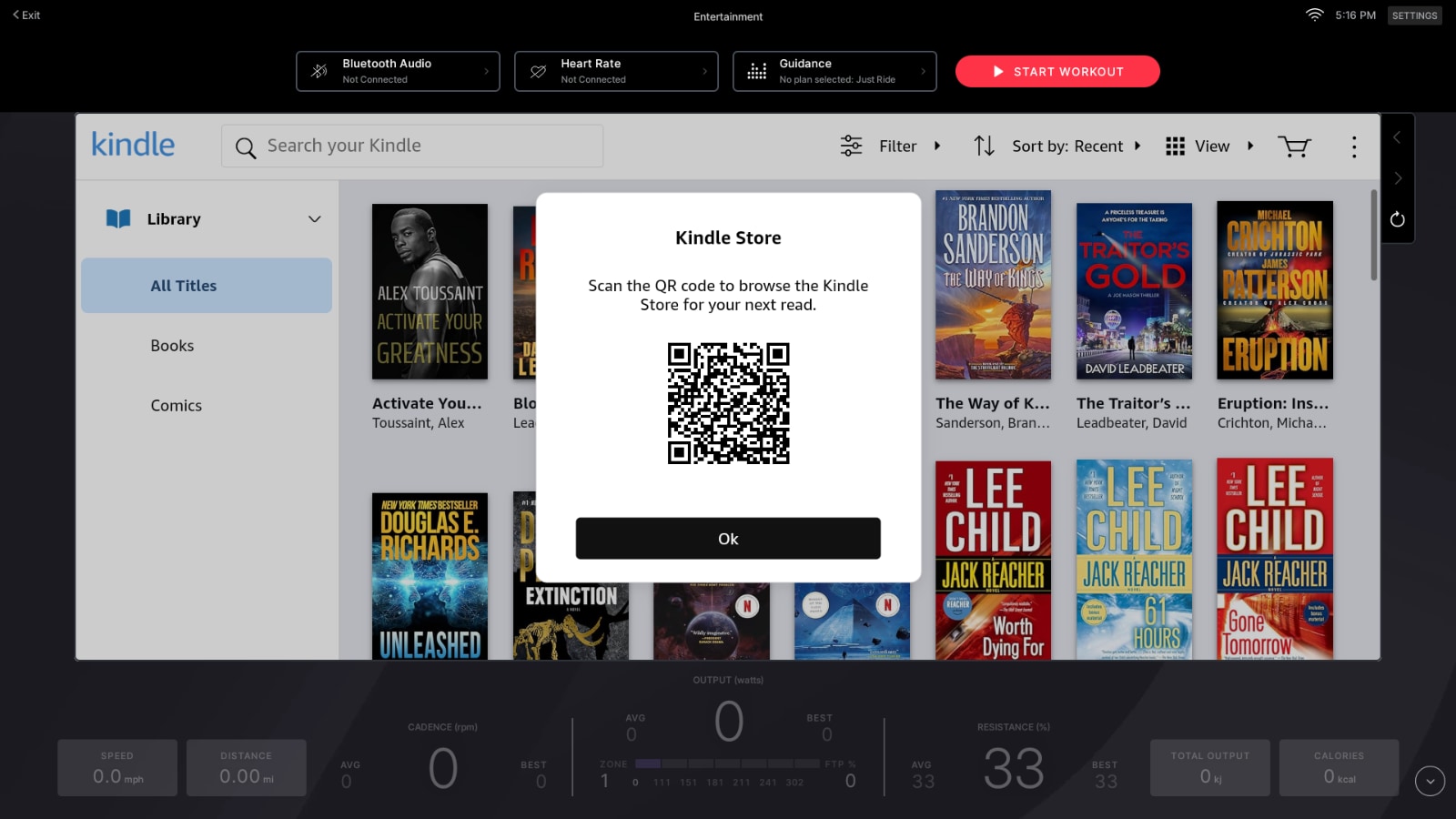Image resolution: width=1456 pixels, height=819 pixels.
Task: Click the power zone bar
Action: (x=728, y=763)
